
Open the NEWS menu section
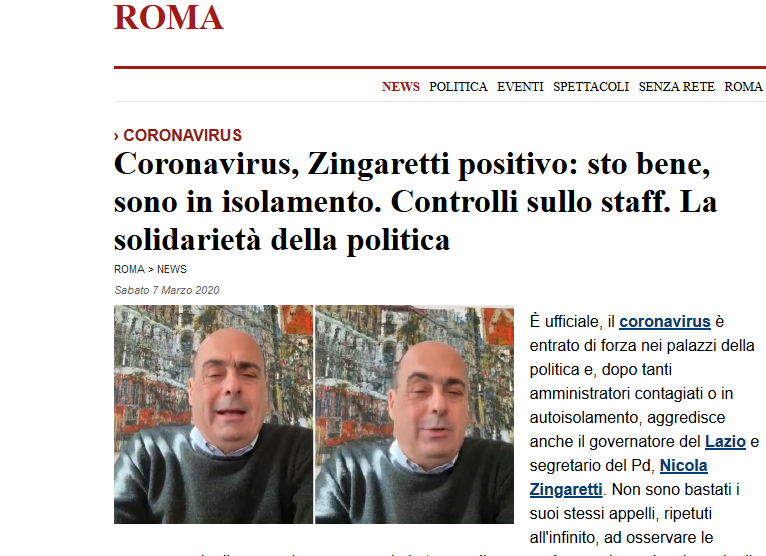[401, 86]
